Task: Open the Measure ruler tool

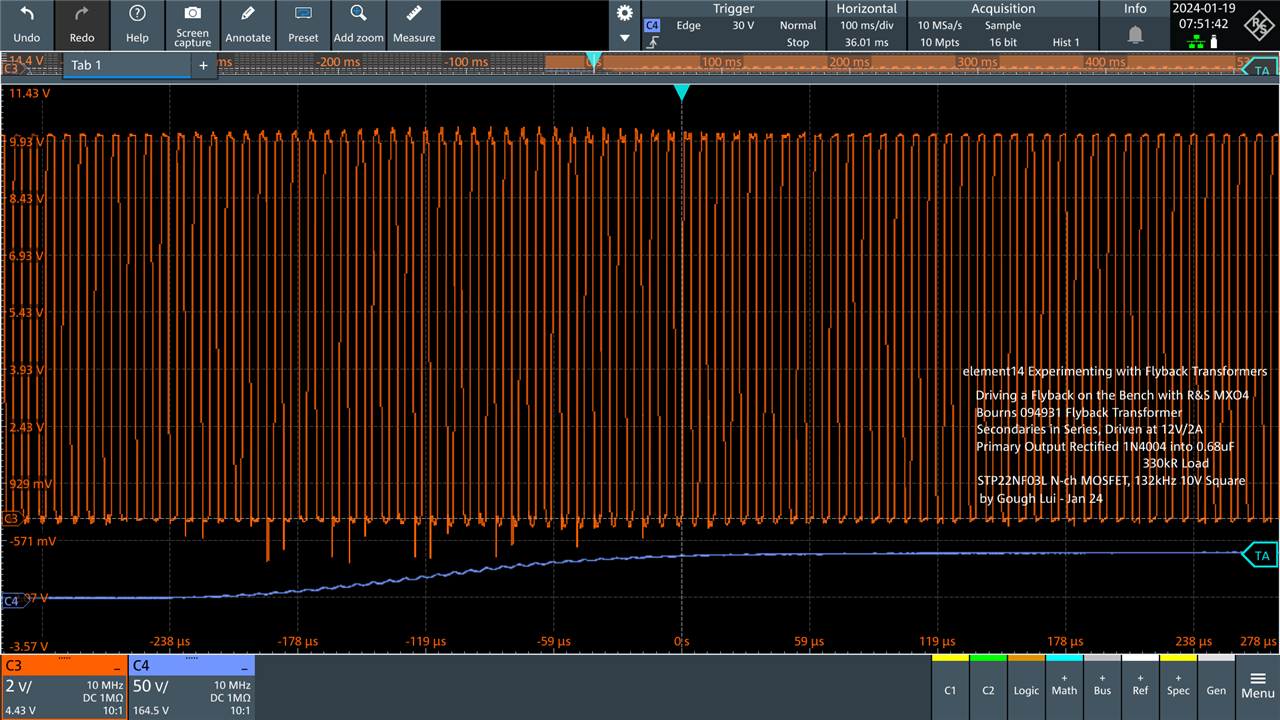Action: (413, 14)
